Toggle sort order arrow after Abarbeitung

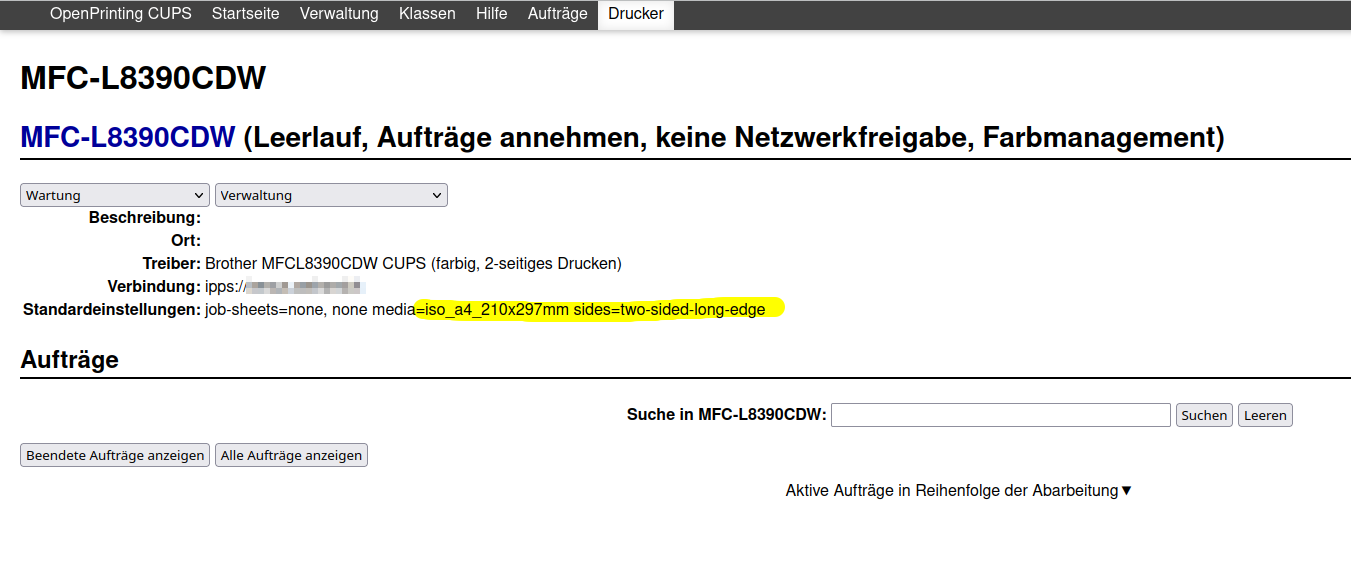point(1126,491)
